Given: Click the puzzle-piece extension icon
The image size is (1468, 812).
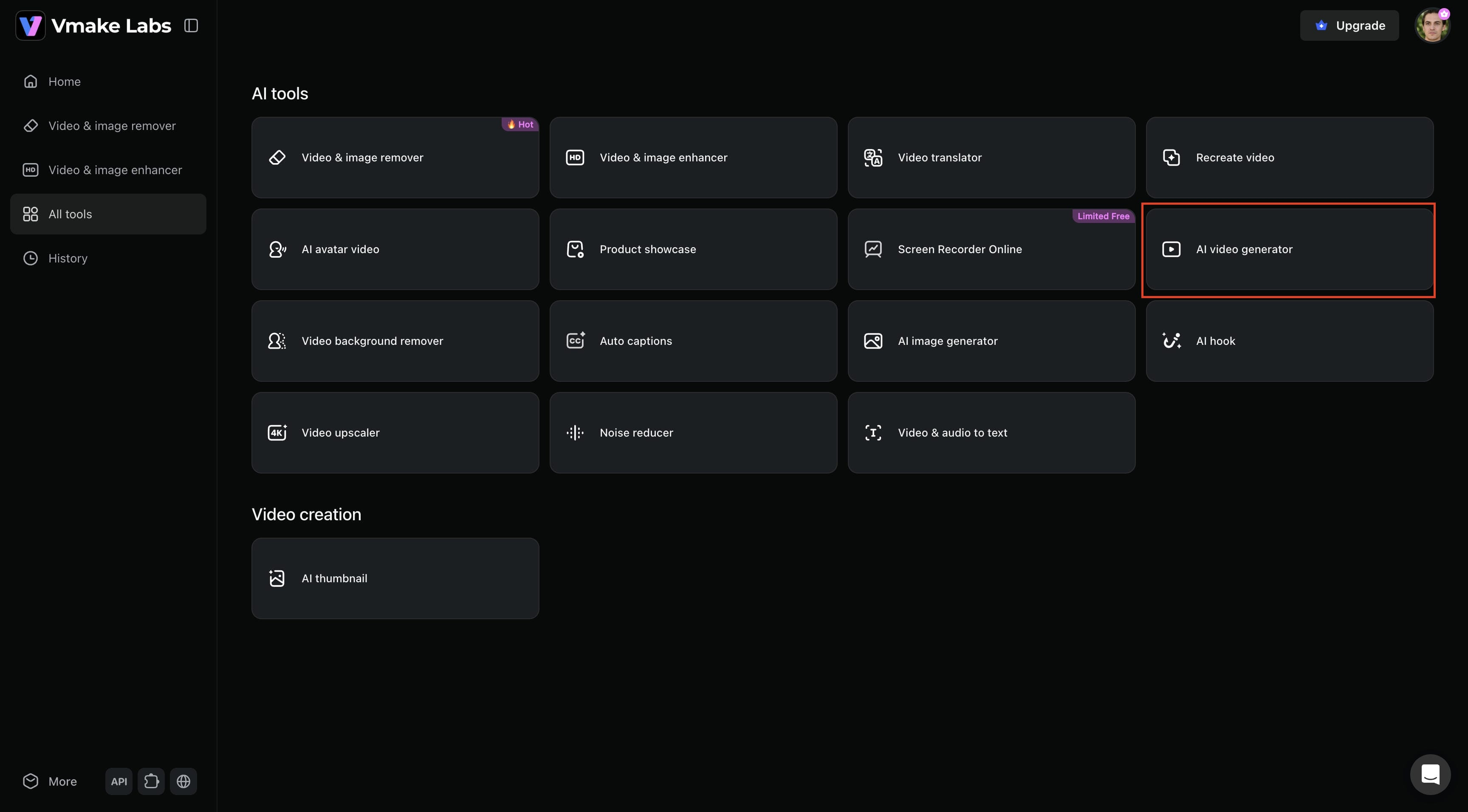Looking at the screenshot, I should [151, 781].
